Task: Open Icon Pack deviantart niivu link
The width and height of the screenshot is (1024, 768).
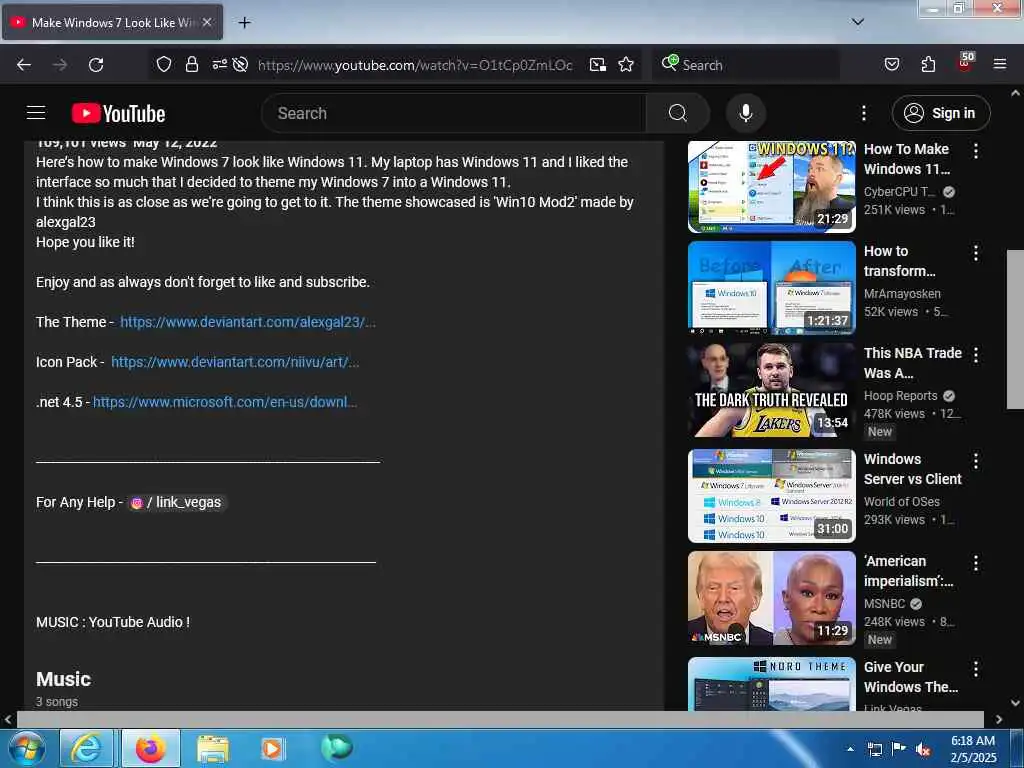Action: point(235,362)
